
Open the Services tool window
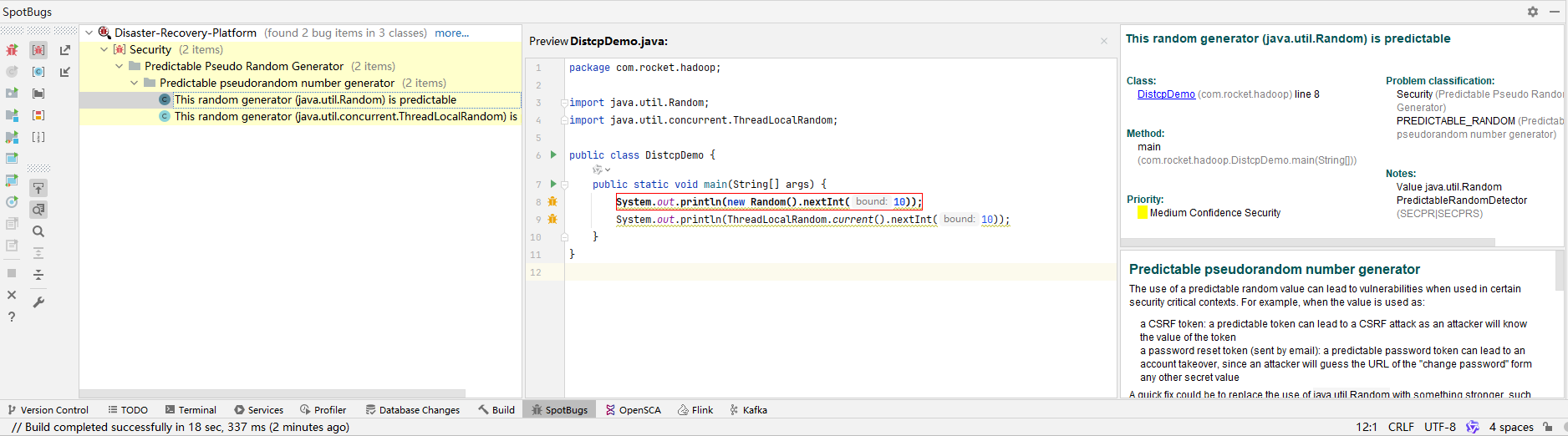click(258, 410)
